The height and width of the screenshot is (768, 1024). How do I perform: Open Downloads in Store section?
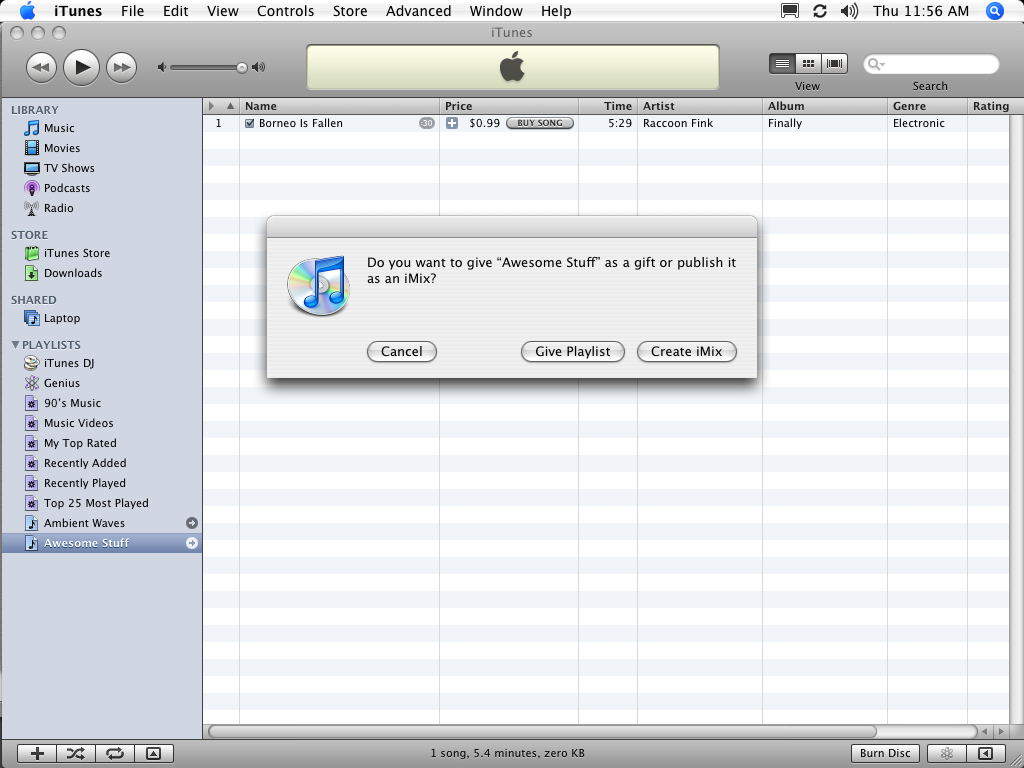pos(72,273)
